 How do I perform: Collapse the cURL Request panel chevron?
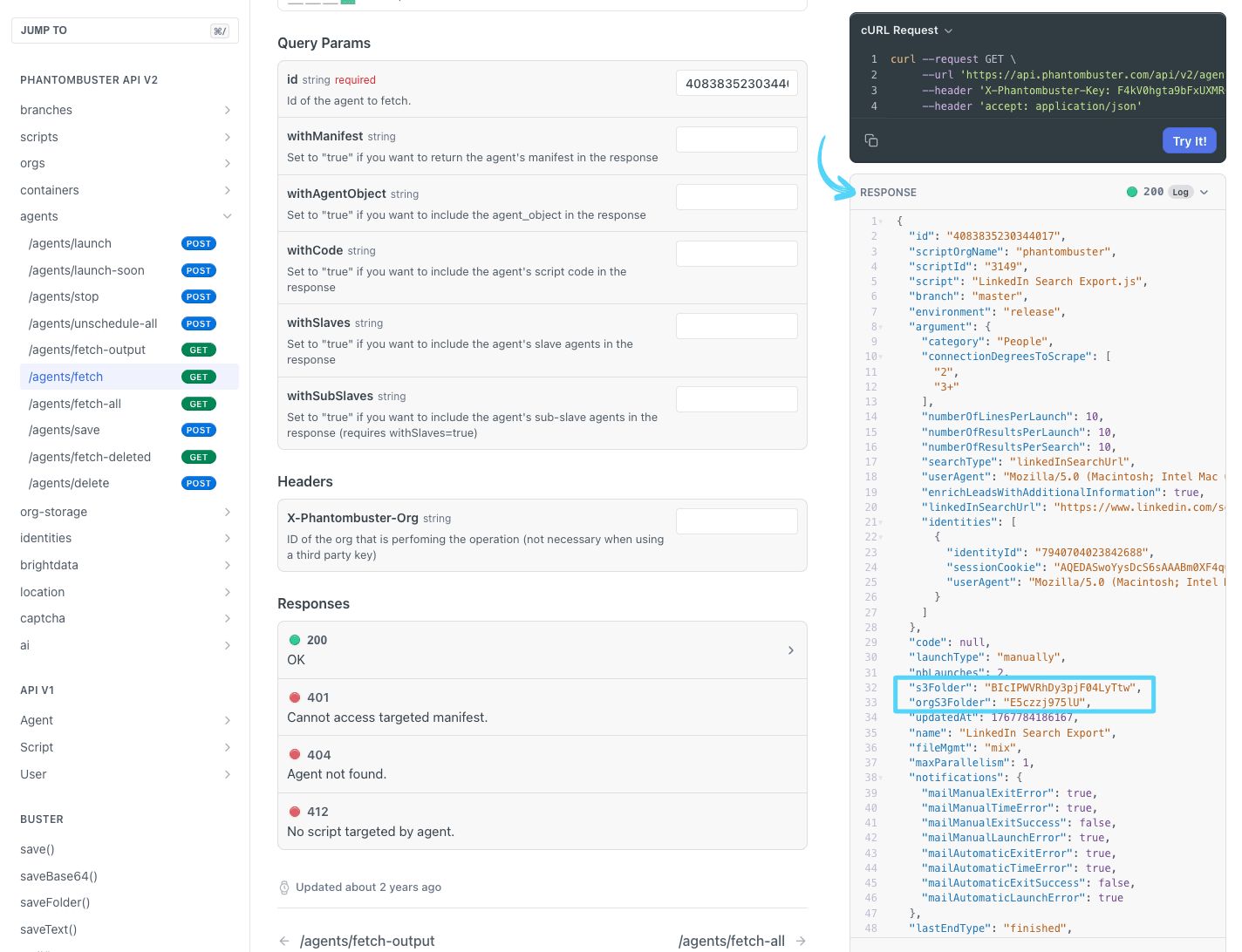[948, 30]
